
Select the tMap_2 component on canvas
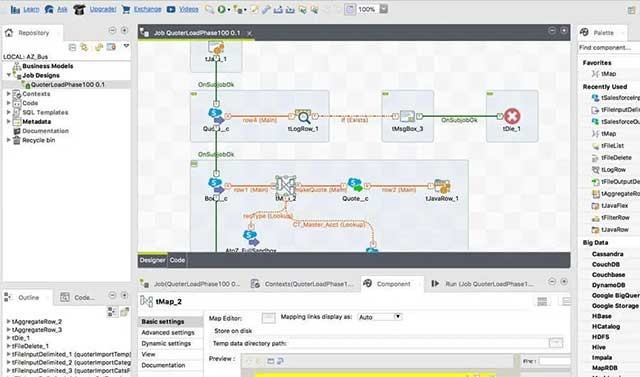pos(285,186)
